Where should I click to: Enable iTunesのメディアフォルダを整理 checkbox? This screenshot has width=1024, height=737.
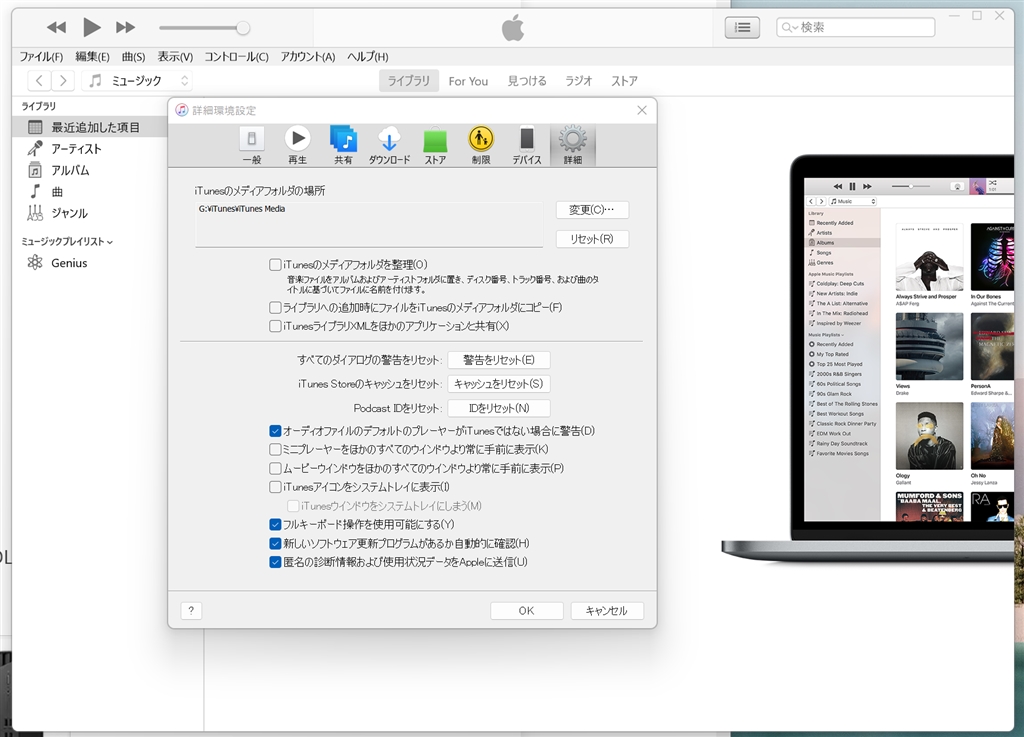point(275,264)
